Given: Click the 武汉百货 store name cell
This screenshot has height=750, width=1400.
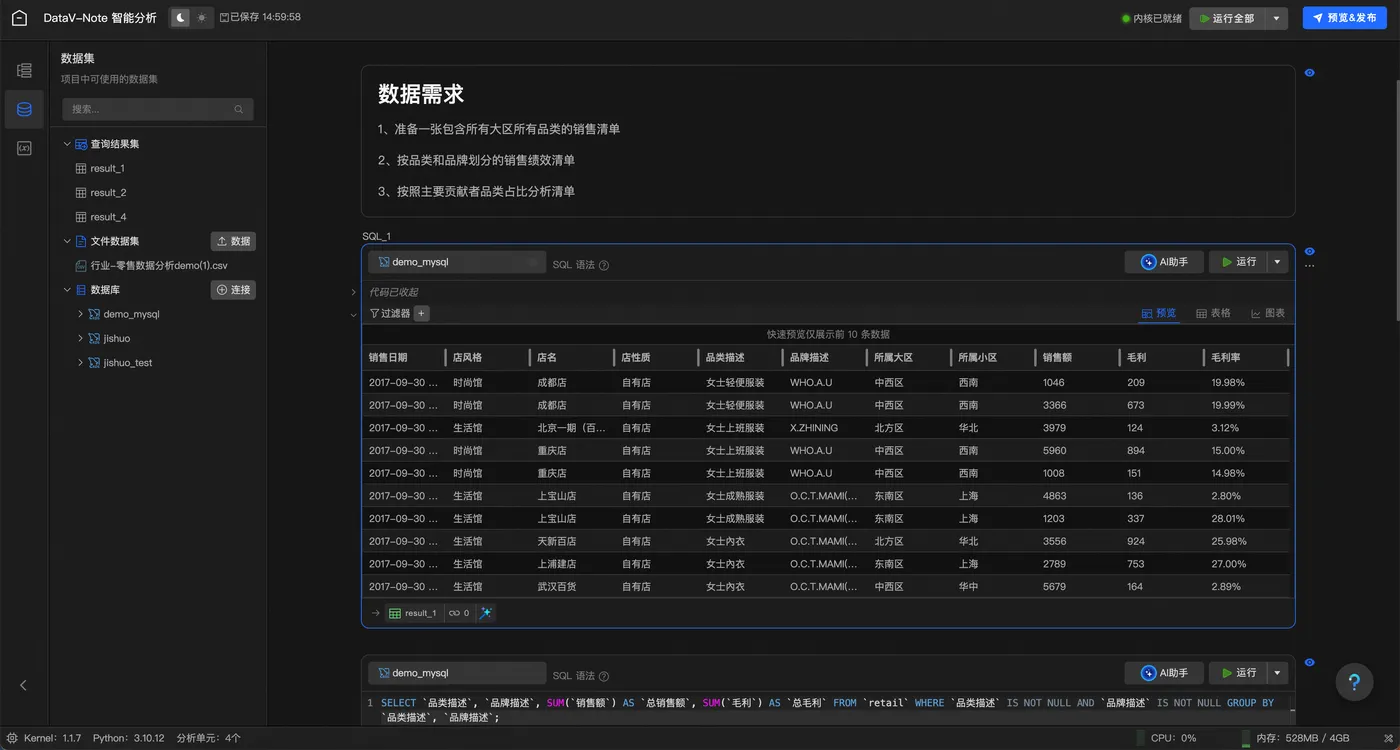Looking at the screenshot, I should (571, 587).
